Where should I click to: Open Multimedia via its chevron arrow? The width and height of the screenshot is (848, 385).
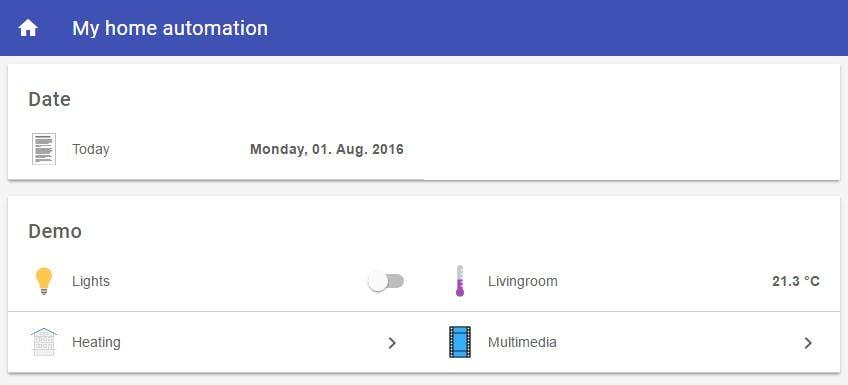pyautogui.click(x=808, y=342)
